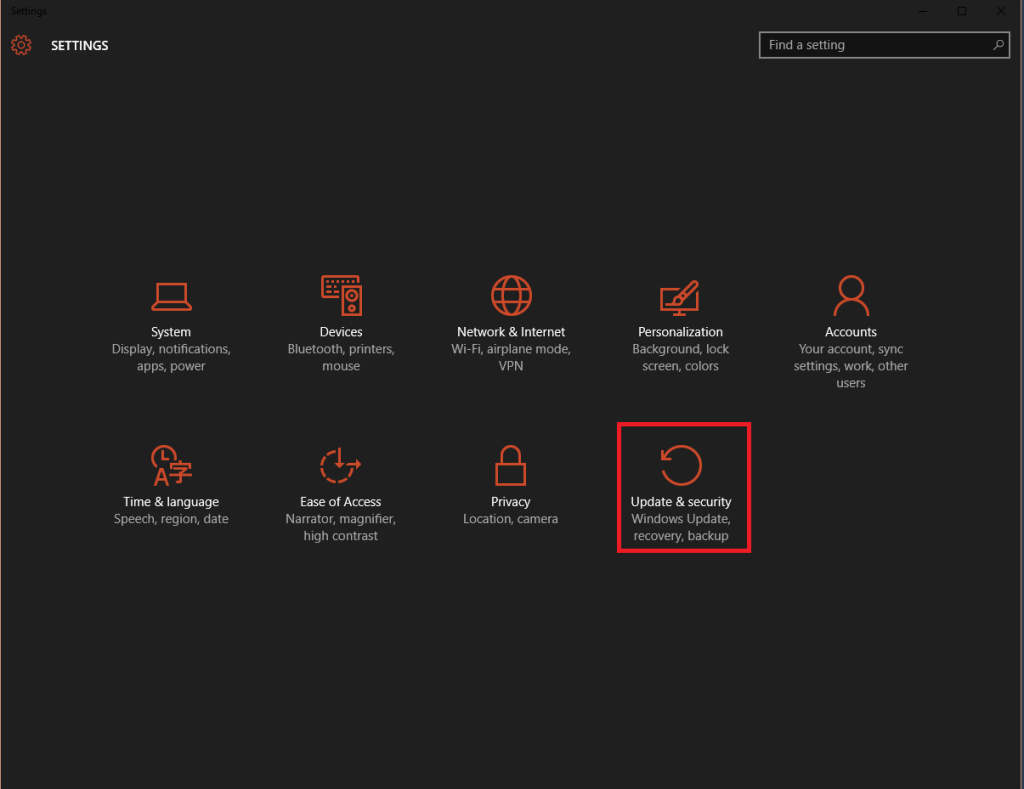
Task: Select the 'Wi-Fi, airplane mode, VPN' text
Action: (511, 358)
